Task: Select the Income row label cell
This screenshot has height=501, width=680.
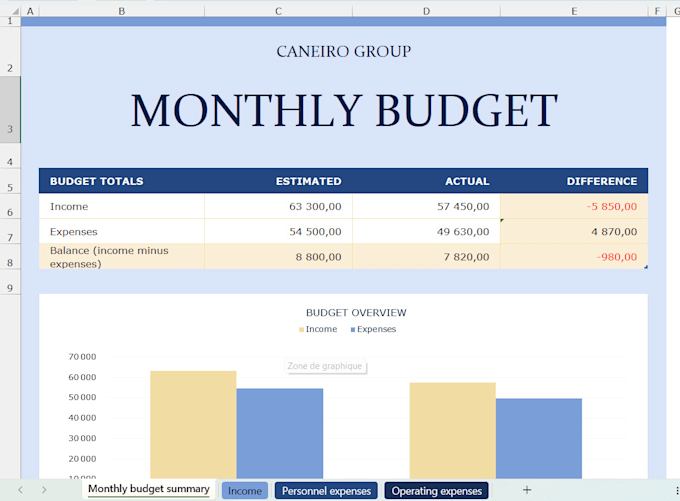Action: [122, 206]
